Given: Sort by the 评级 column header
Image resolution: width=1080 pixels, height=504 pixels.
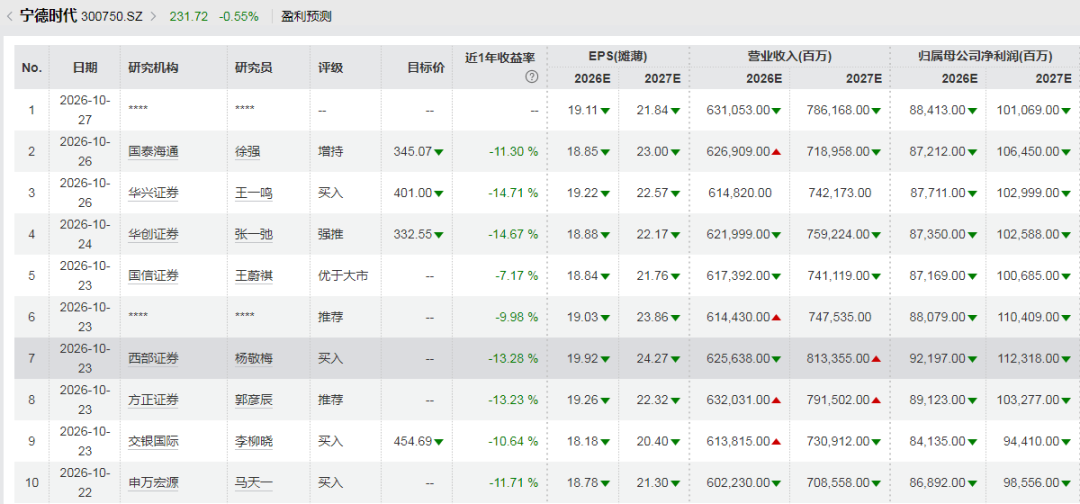Looking at the screenshot, I should (x=330, y=67).
